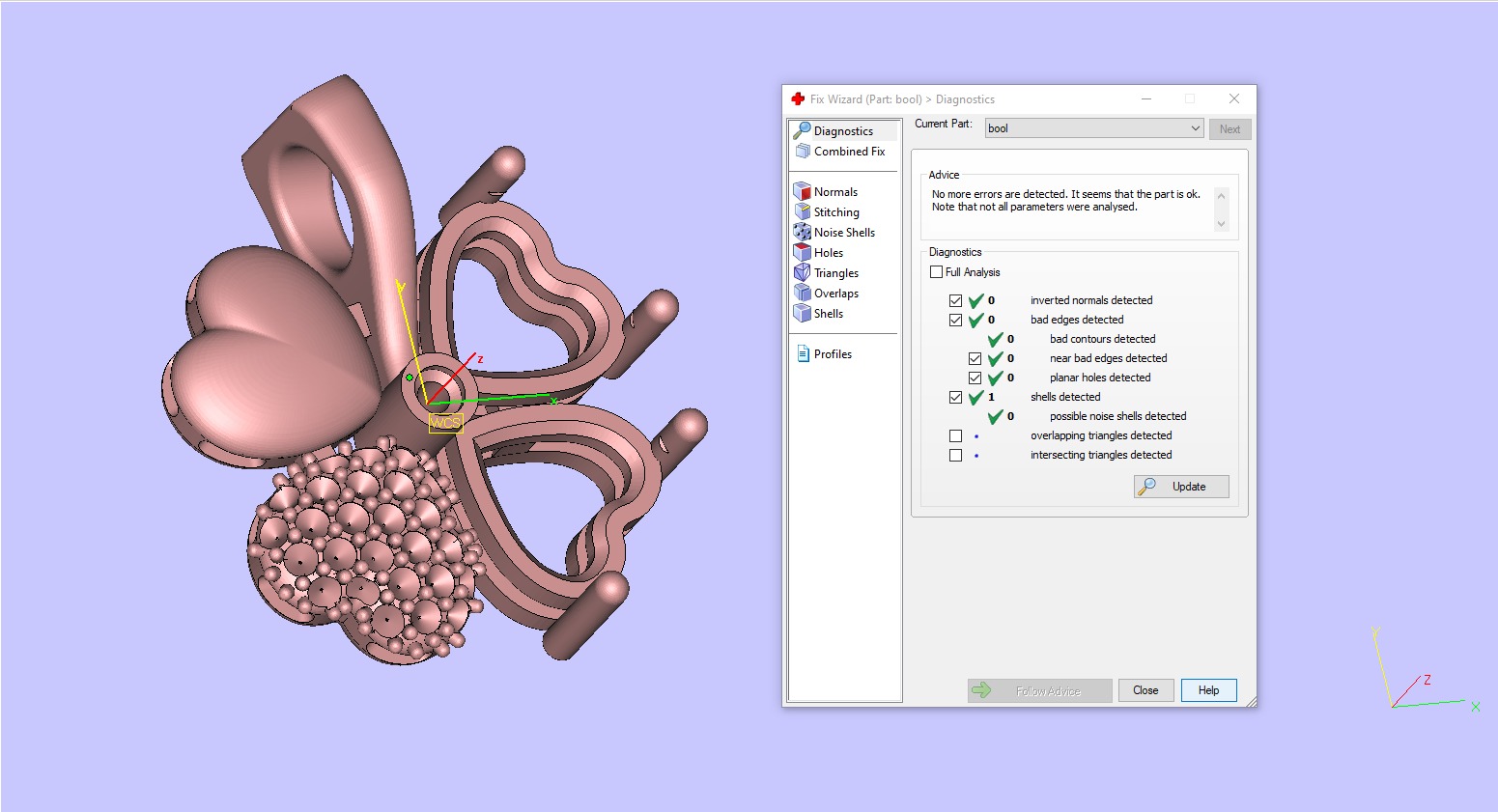
Task: Enable intersecting triangles detected checkbox
Action: (955, 455)
